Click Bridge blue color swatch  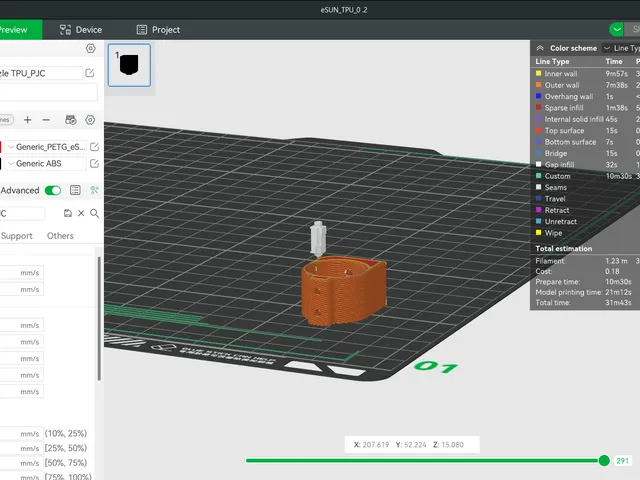538,153
